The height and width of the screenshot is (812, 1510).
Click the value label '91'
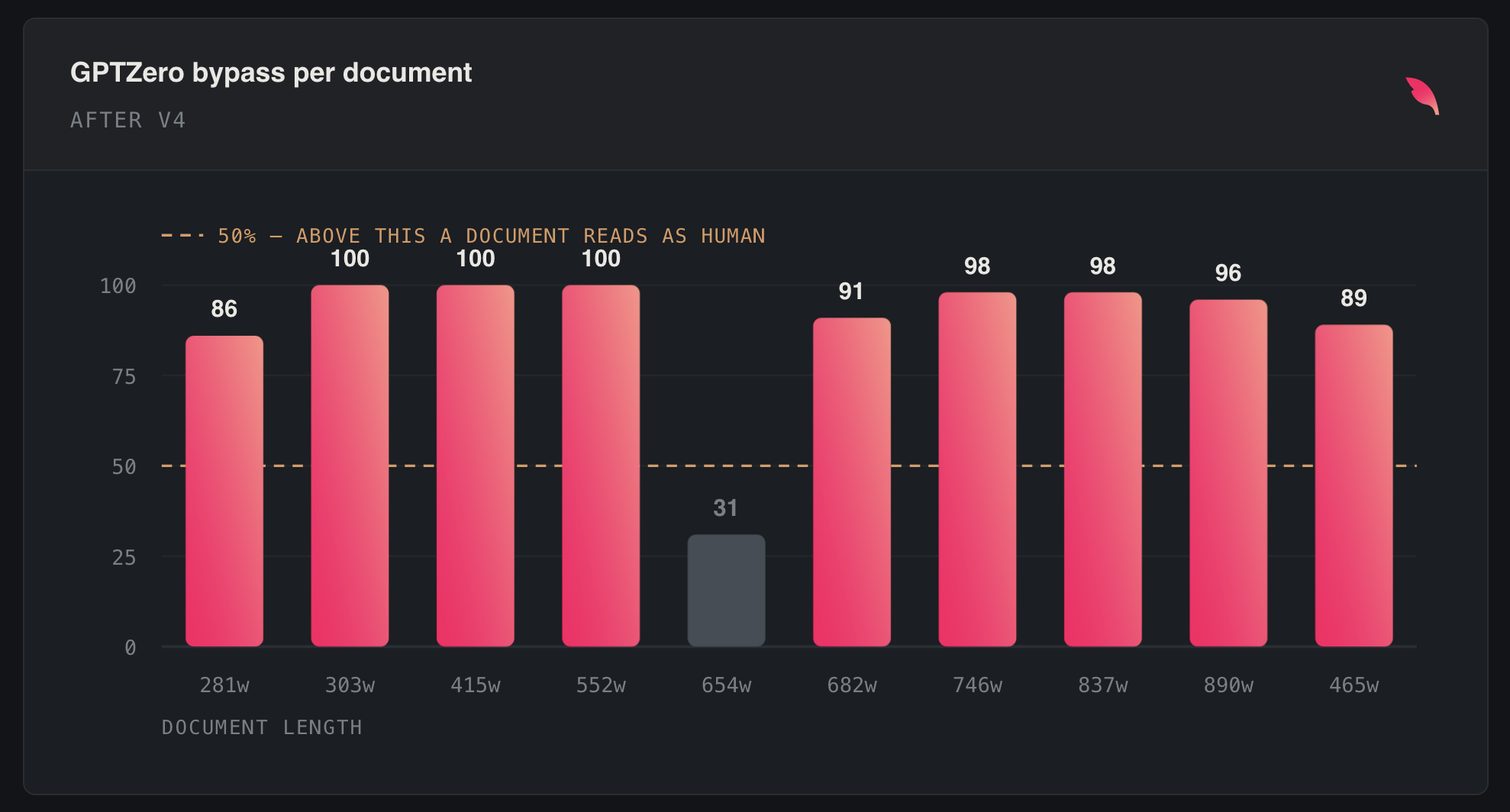[851, 291]
